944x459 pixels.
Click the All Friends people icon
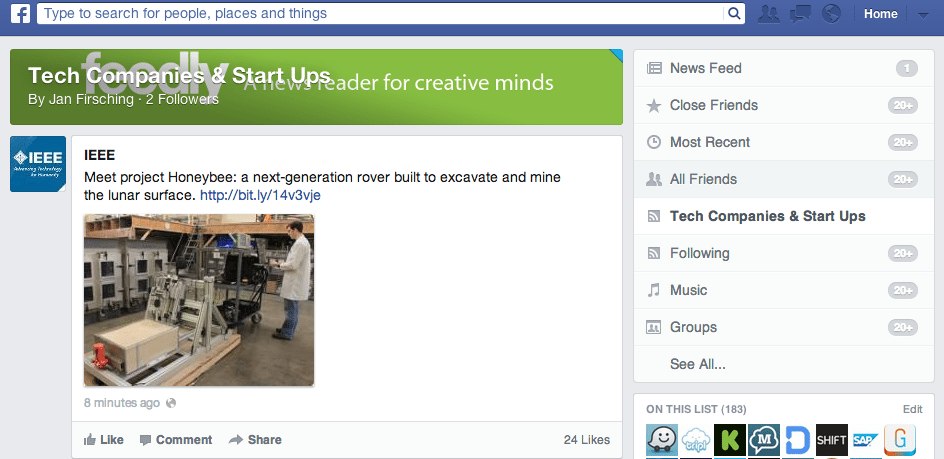pyautogui.click(x=654, y=179)
